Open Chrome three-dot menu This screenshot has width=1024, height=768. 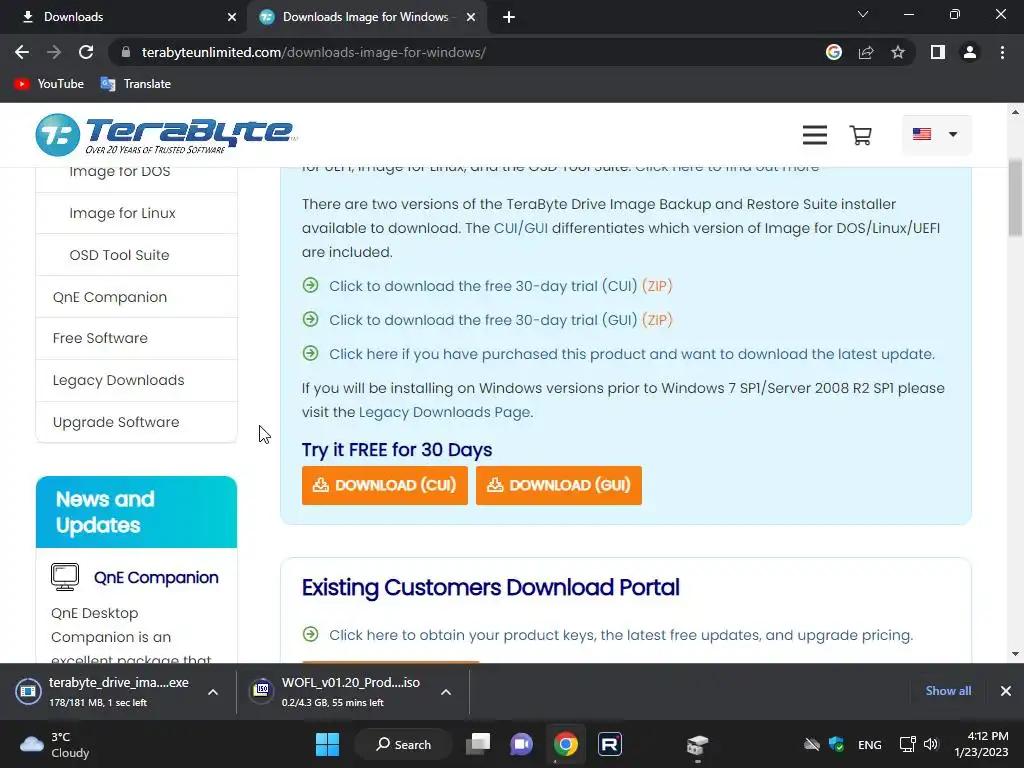coord(1002,52)
